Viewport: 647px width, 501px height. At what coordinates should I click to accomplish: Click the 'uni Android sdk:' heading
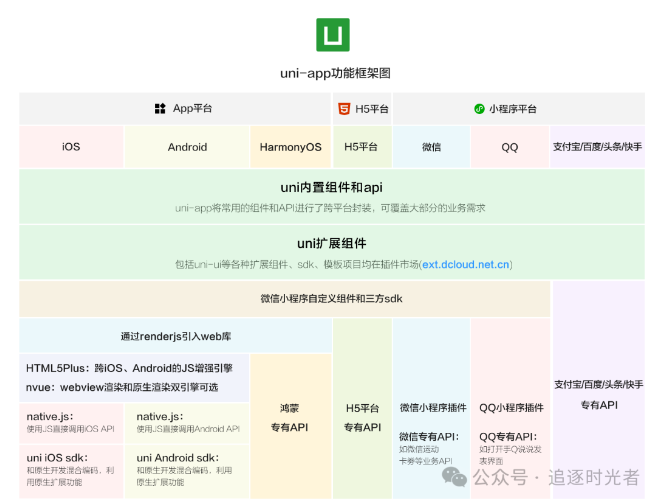pyautogui.click(x=178, y=458)
